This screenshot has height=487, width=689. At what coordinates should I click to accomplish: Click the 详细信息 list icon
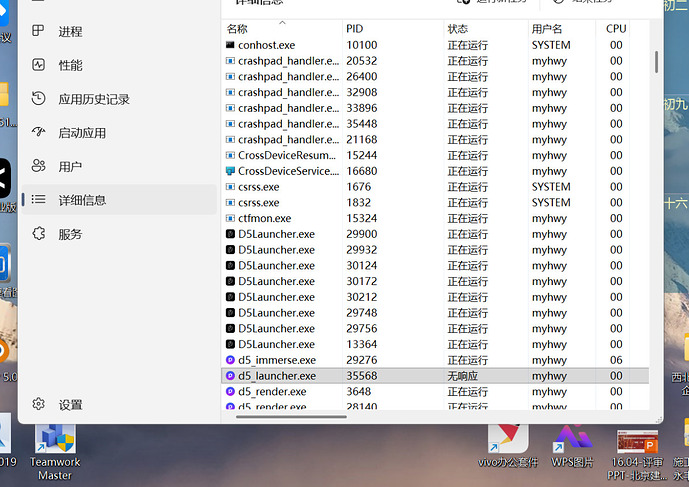[x=38, y=200]
